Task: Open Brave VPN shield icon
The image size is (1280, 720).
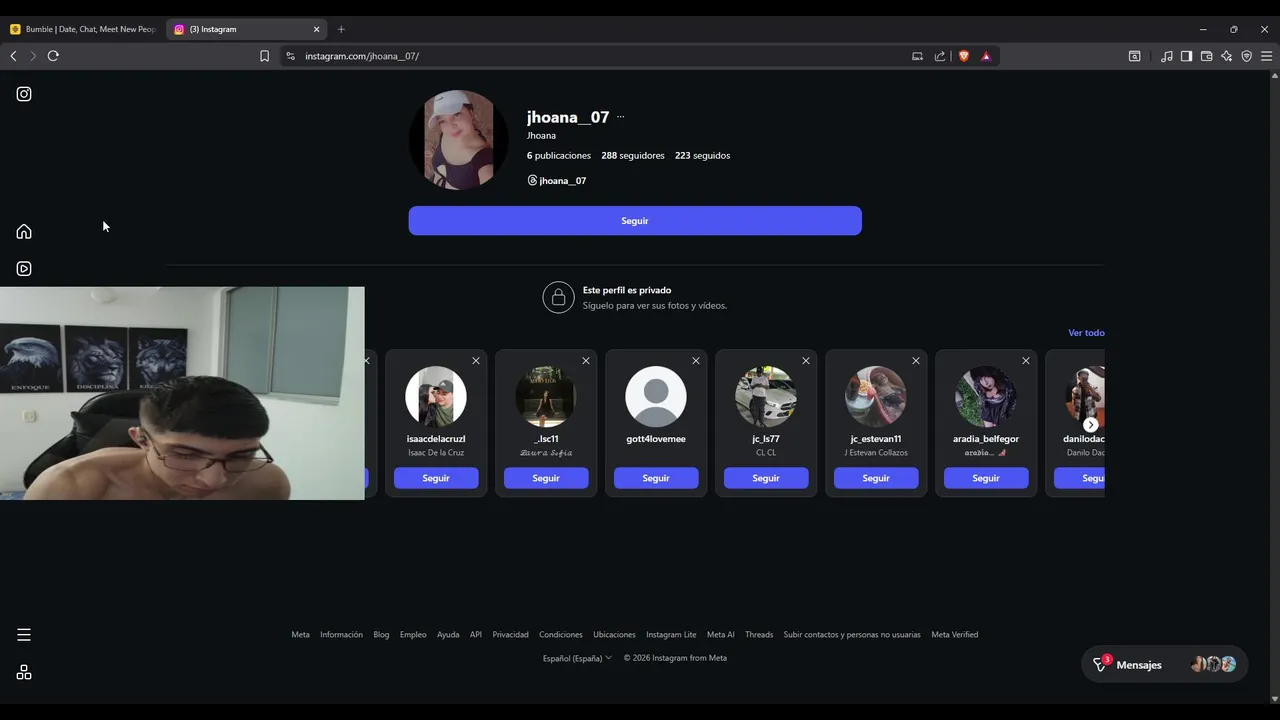Action: tap(1246, 56)
